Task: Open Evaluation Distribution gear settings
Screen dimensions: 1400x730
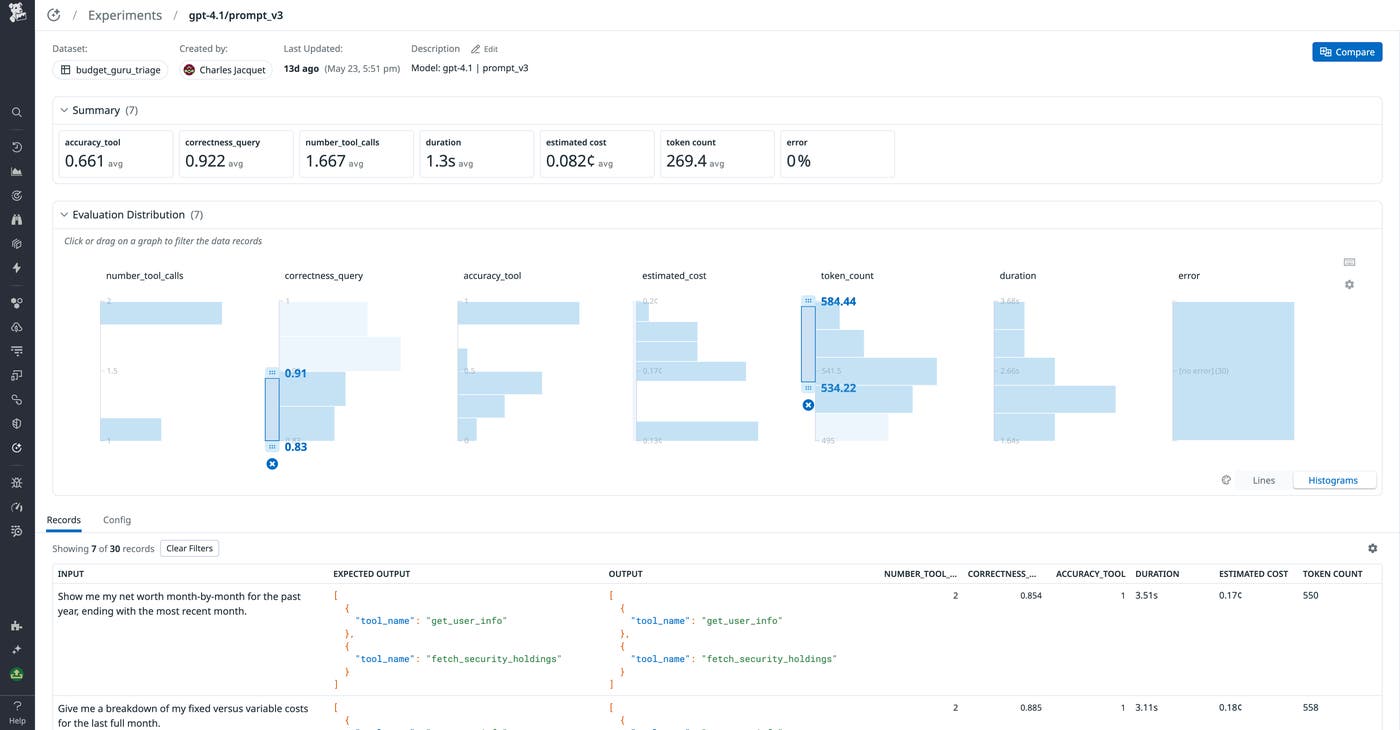Action: pos(1349,285)
